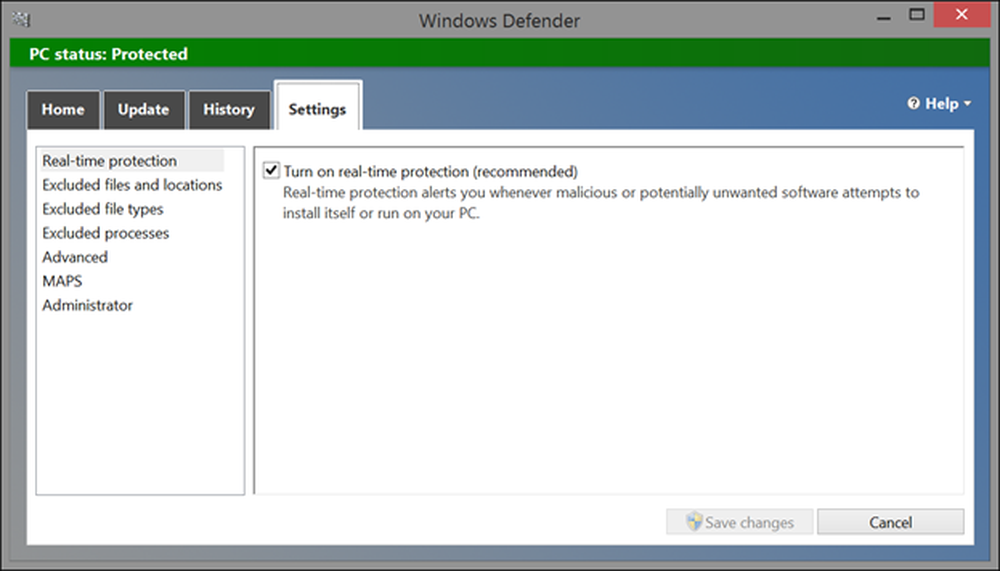Open the Help dropdown arrow
The width and height of the screenshot is (1000, 571).
coord(967,103)
